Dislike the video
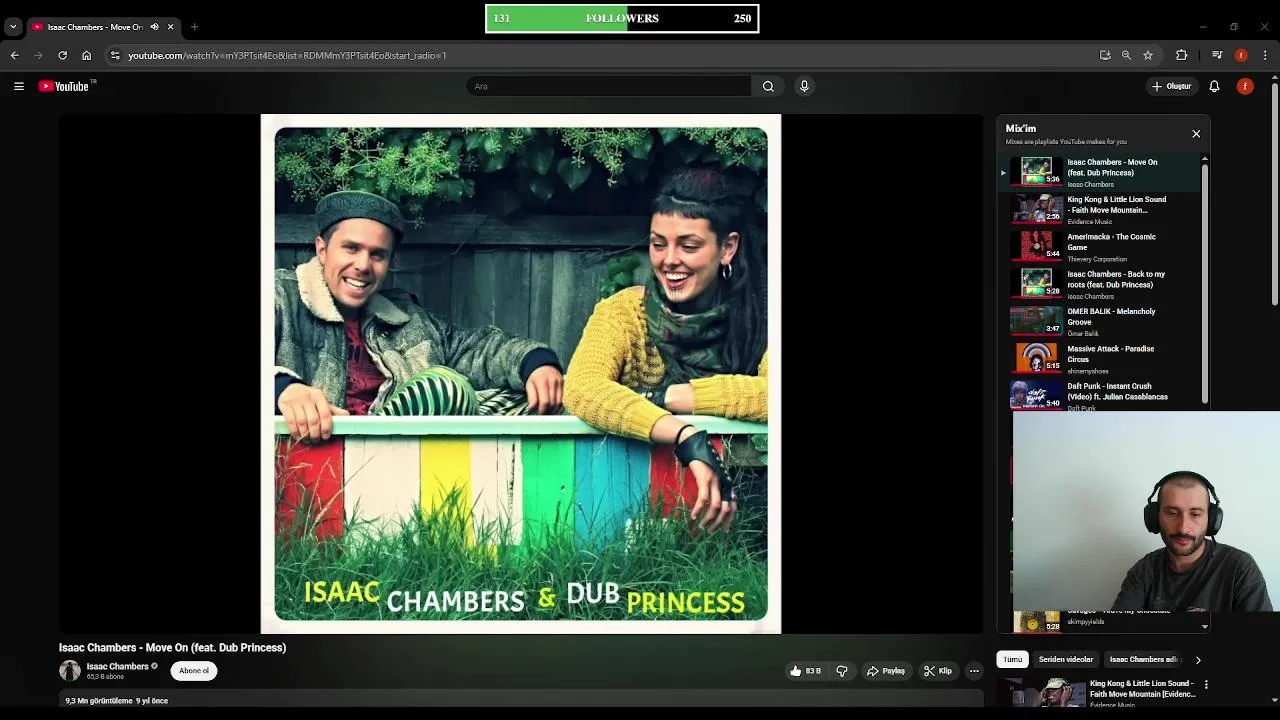This screenshot has height=720, width=1280. point(842,671)
